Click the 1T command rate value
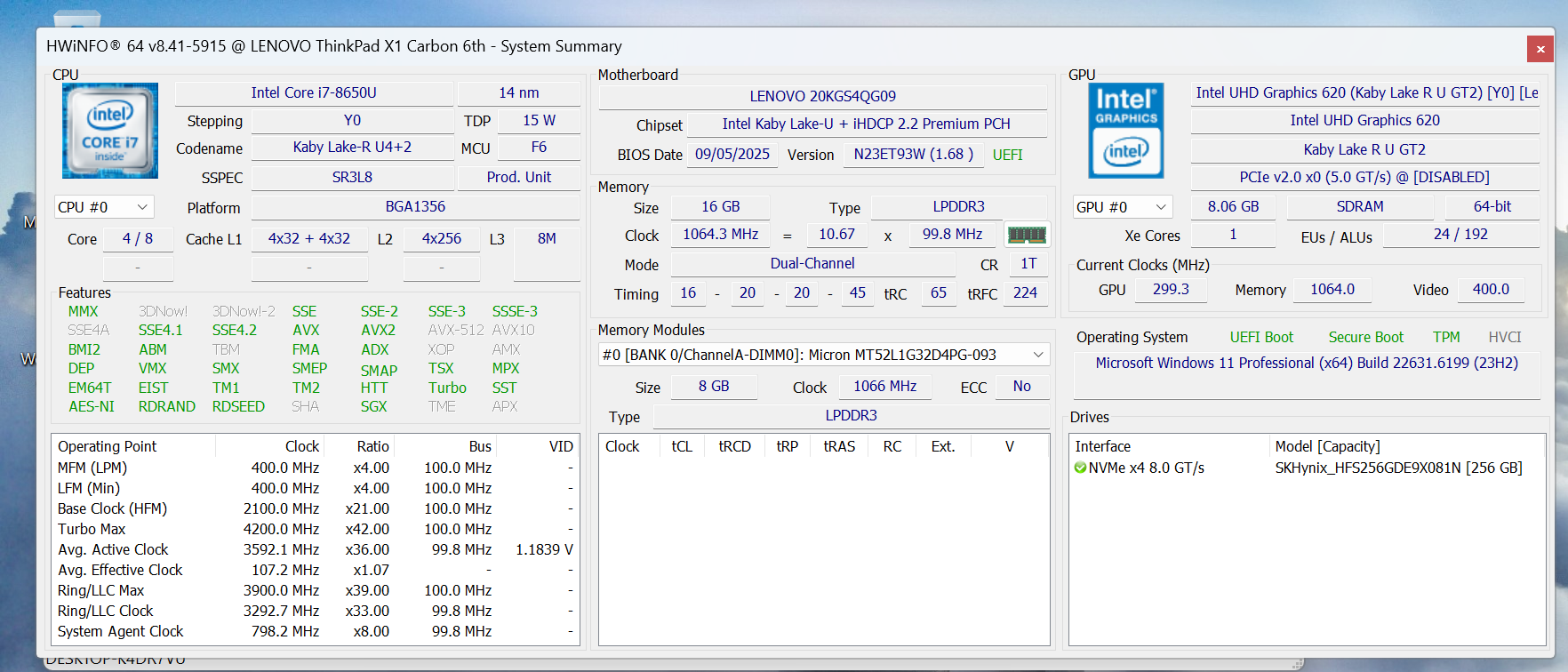The image size is (1568, 672). pos(1028,263)
